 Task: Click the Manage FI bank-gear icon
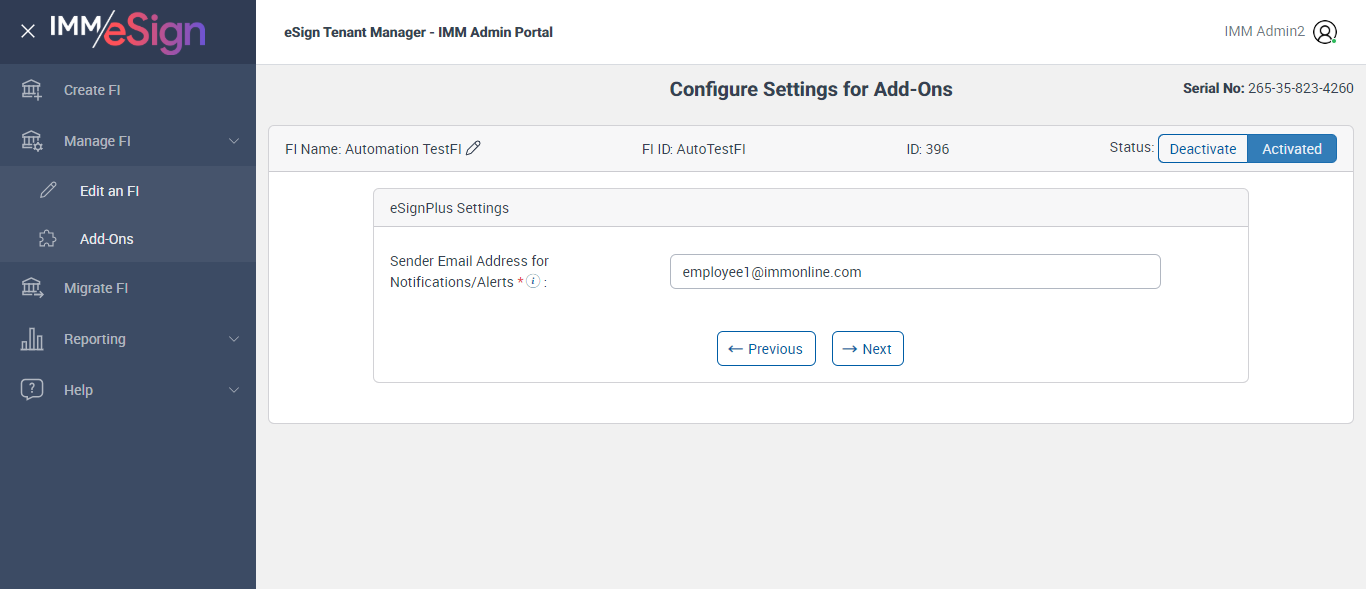click(32, 141)
